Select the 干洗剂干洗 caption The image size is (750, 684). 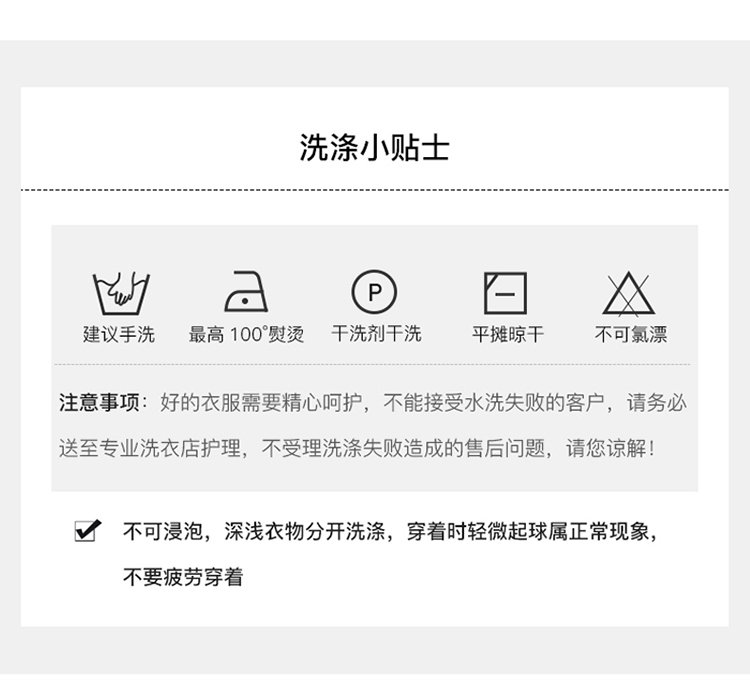(376, 333)
